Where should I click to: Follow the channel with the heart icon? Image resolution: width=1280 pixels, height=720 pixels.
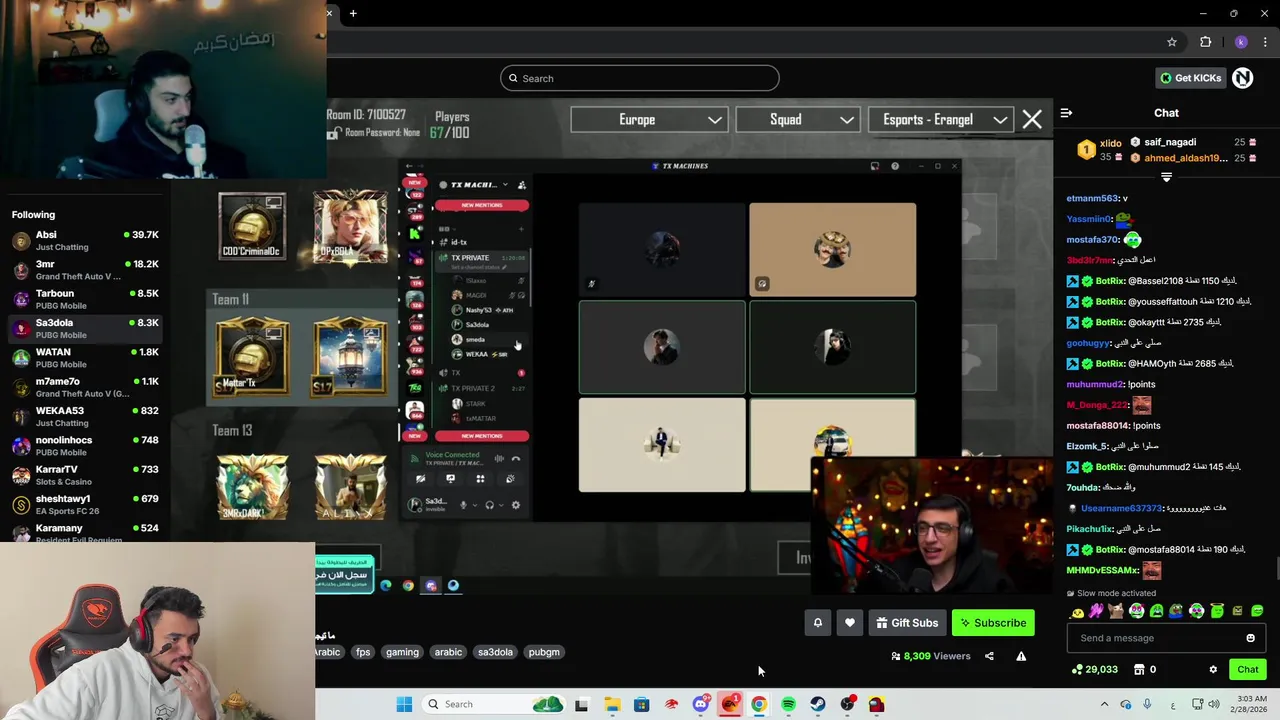(x=850, y=623)
